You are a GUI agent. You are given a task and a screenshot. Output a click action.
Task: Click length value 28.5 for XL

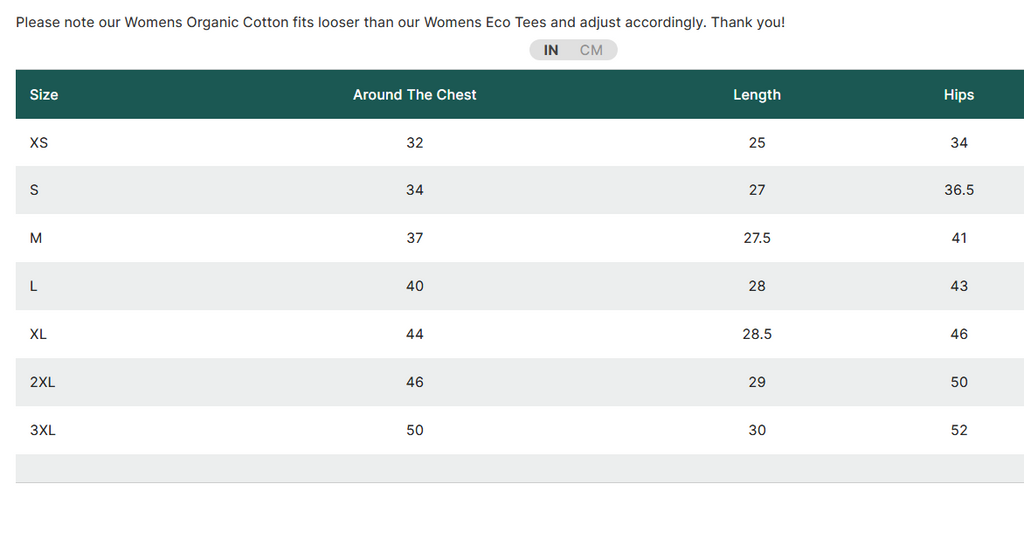coord(757,334)
